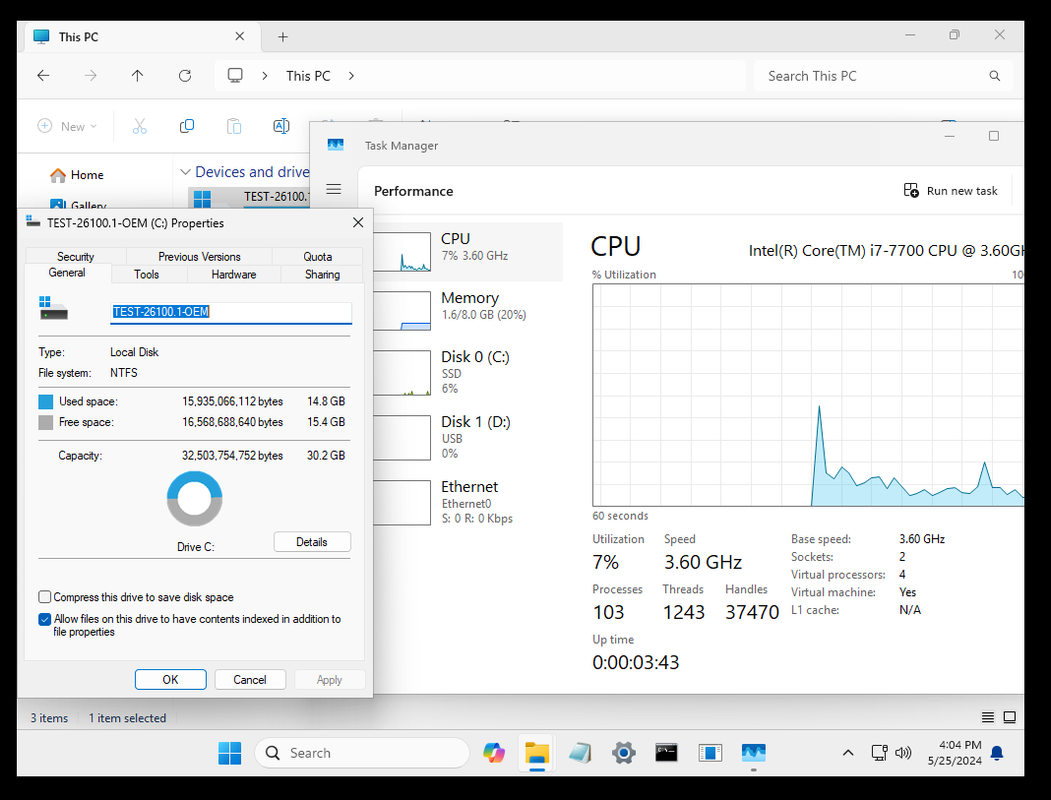Click the drive label name text field
Viewport: 1051px width, 800px height.
tap(231, 312)
